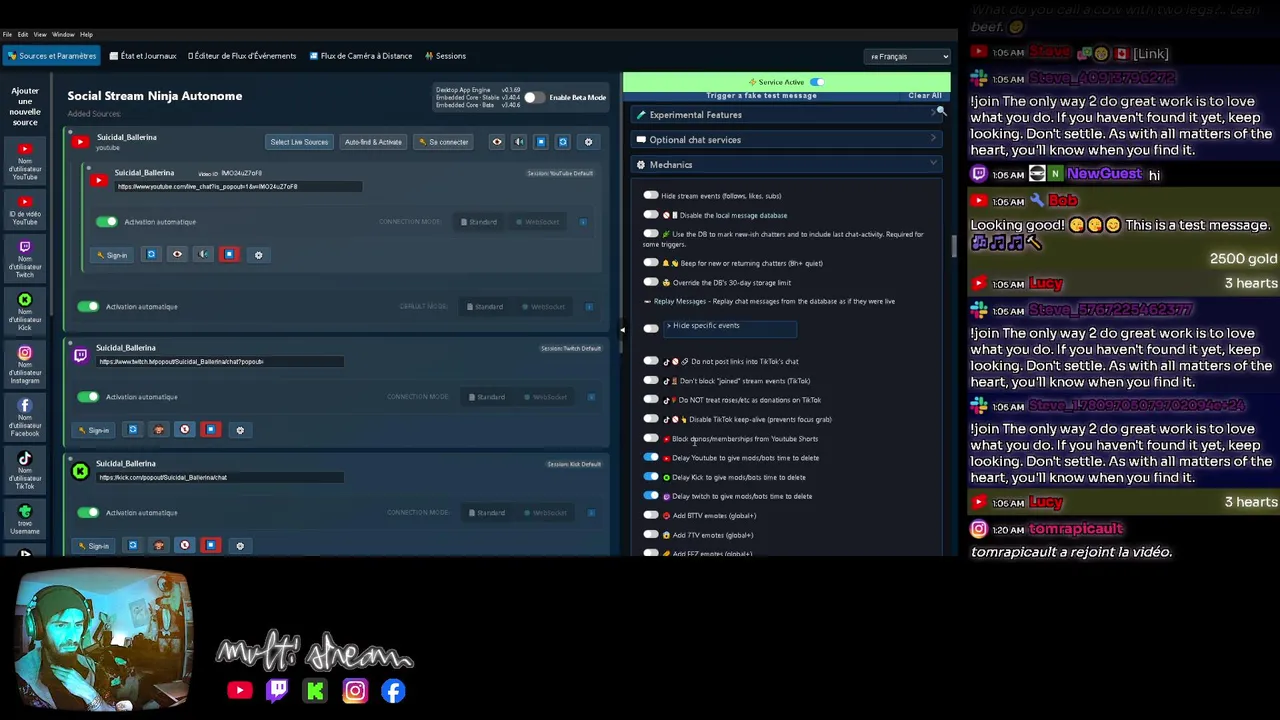Open Flux de Caméra à Distance tab
This screenshot has width=1280, height=720.
(361, 56)
